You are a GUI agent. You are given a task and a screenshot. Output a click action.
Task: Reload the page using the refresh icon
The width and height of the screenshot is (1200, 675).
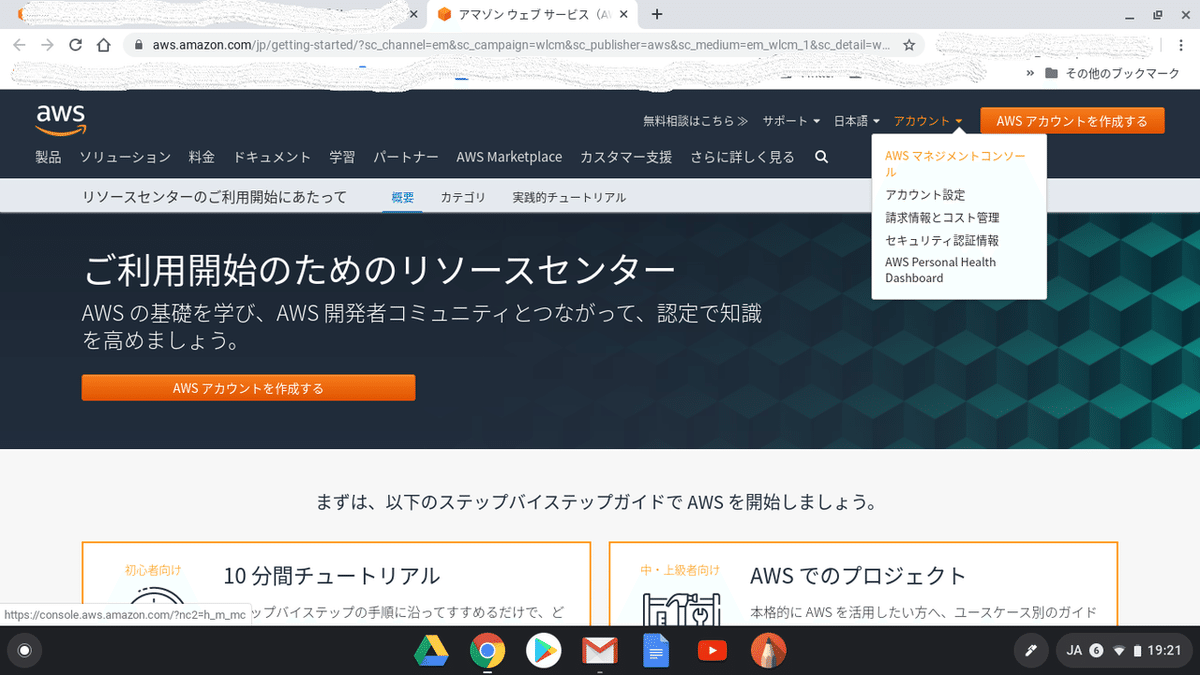[74, 45]
